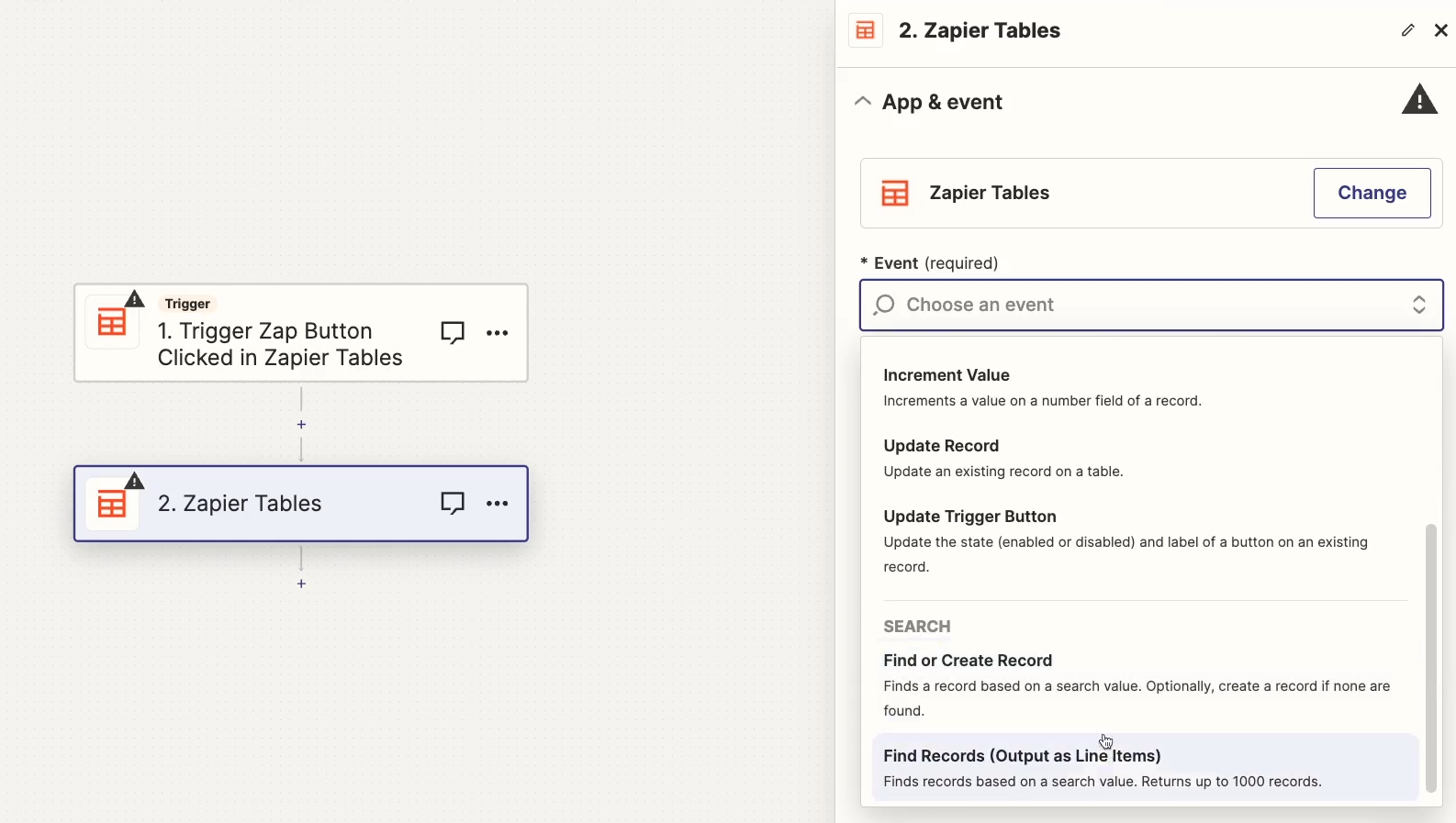Open the three-dot menu on step 2
Viewport: 1456px width, 823px height.
(x=498, y=504)
